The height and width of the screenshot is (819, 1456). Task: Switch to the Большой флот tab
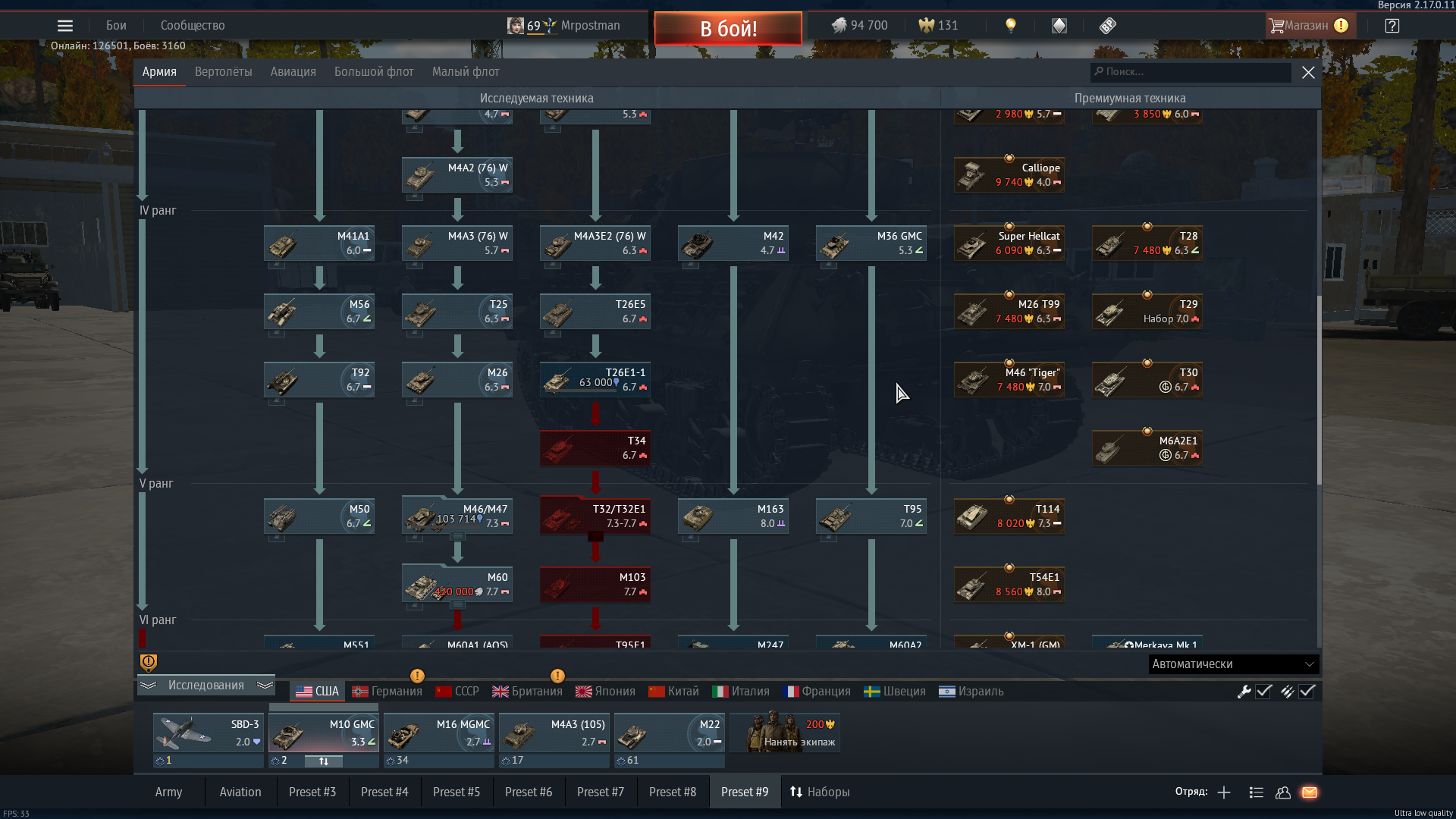374,72
